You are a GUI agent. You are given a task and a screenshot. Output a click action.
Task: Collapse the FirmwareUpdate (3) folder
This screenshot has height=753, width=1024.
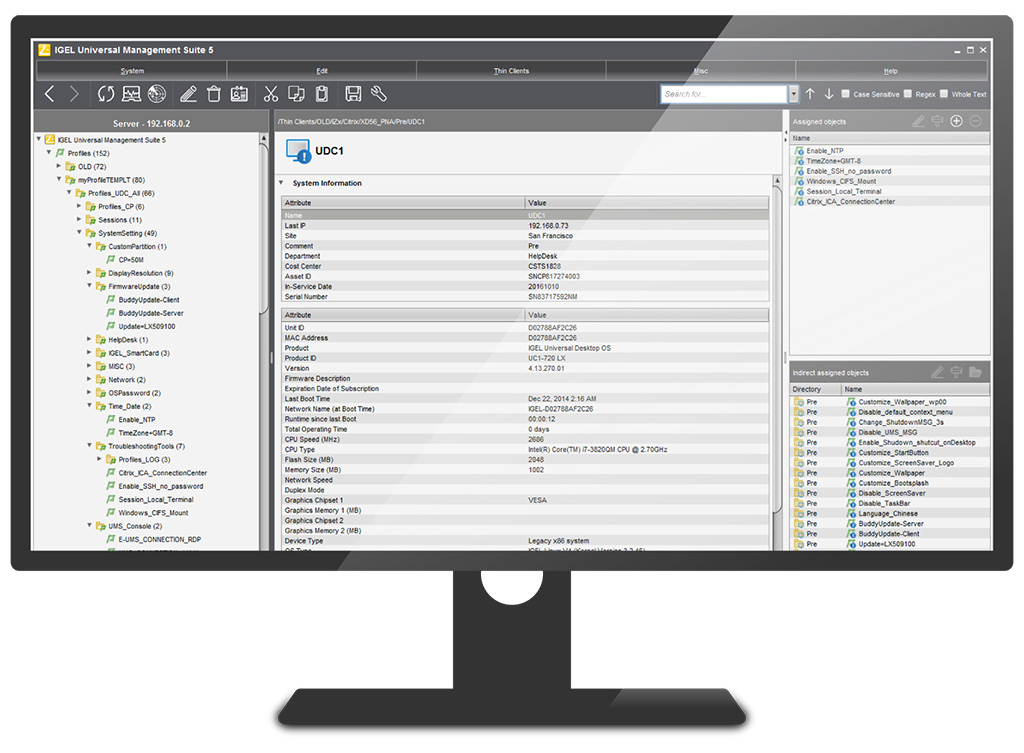89,285
